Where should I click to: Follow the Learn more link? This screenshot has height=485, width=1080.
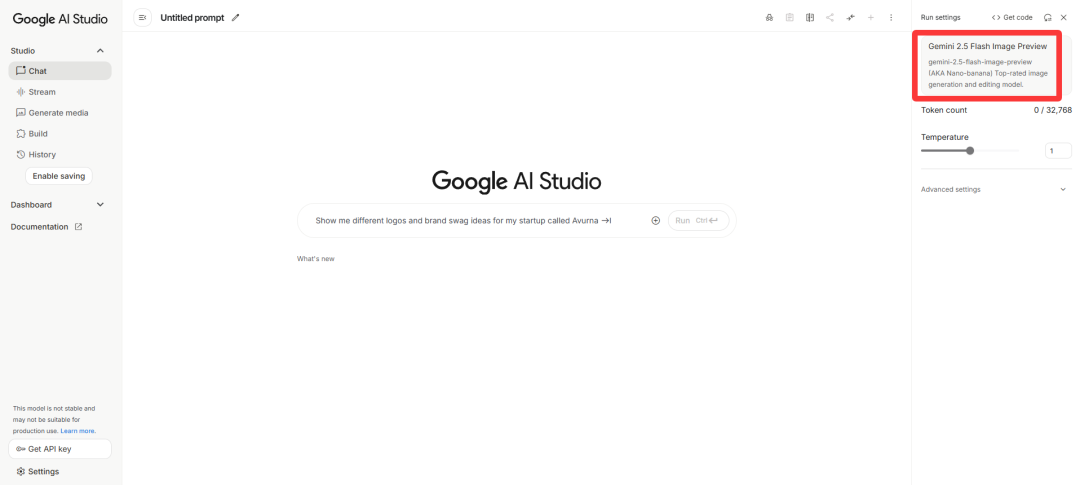[x=78, y=431]
